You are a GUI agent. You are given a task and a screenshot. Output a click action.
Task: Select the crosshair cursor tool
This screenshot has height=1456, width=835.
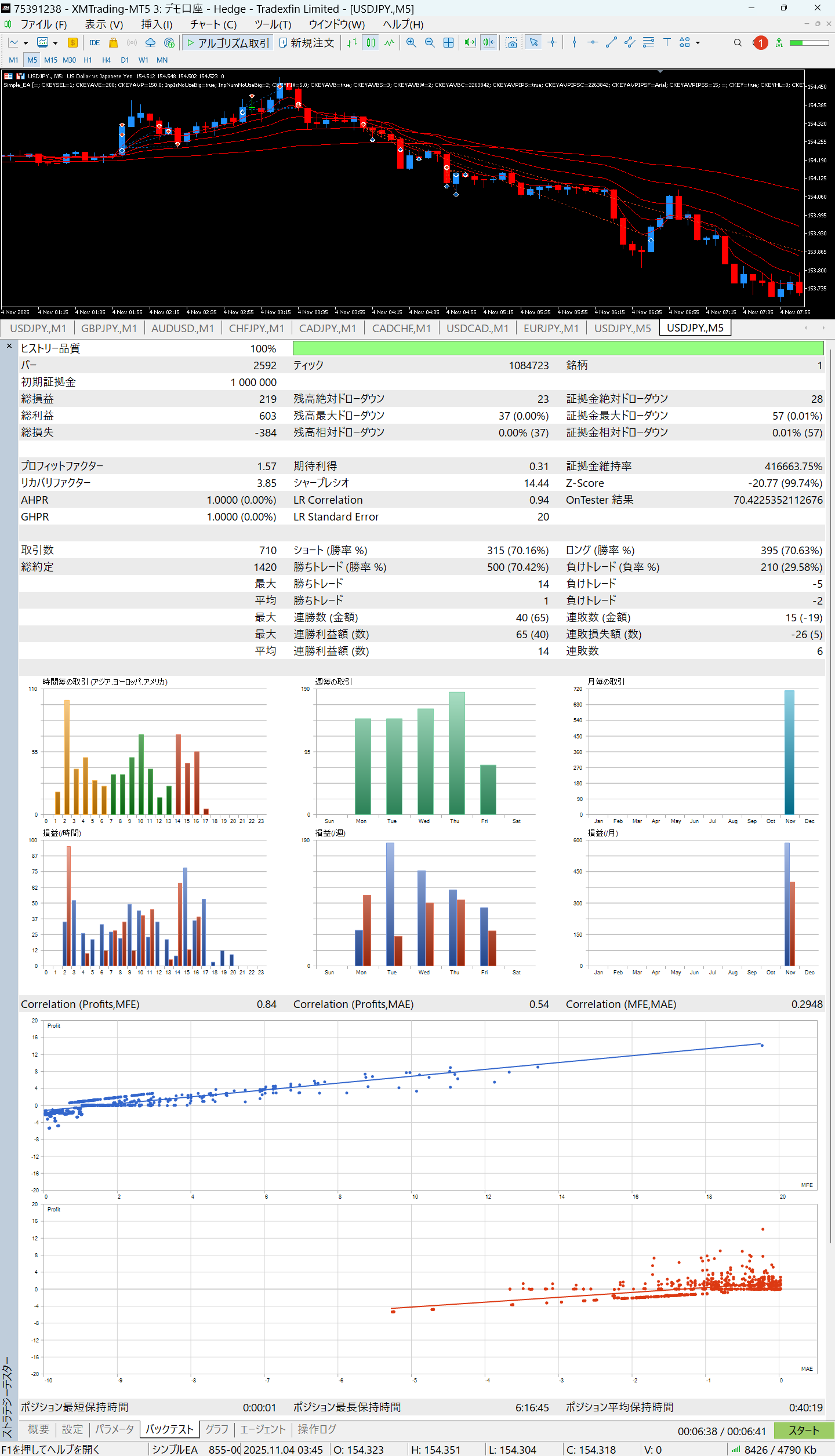[552, 43]
